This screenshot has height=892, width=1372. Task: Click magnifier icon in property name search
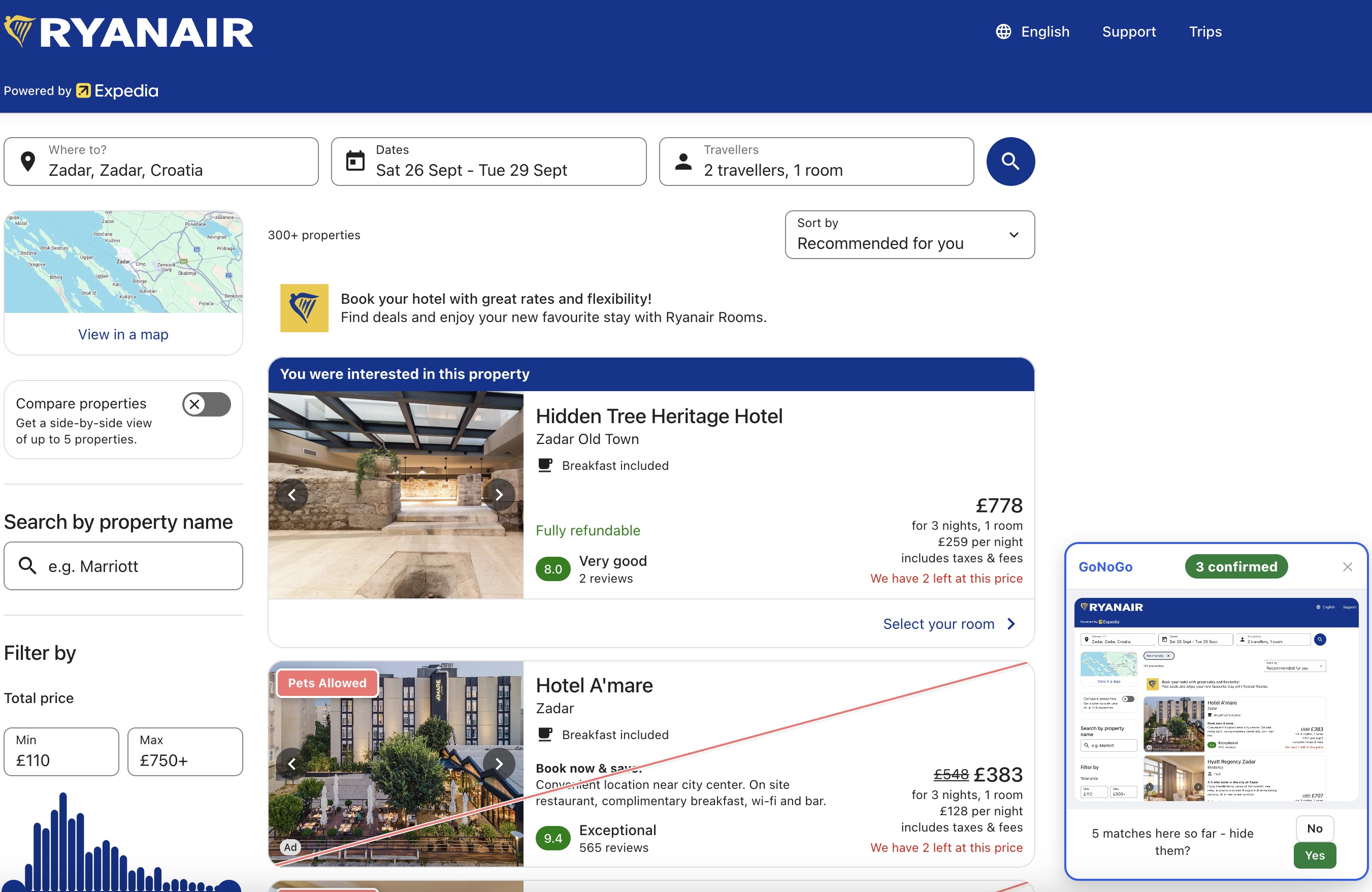tap(27, 566)
